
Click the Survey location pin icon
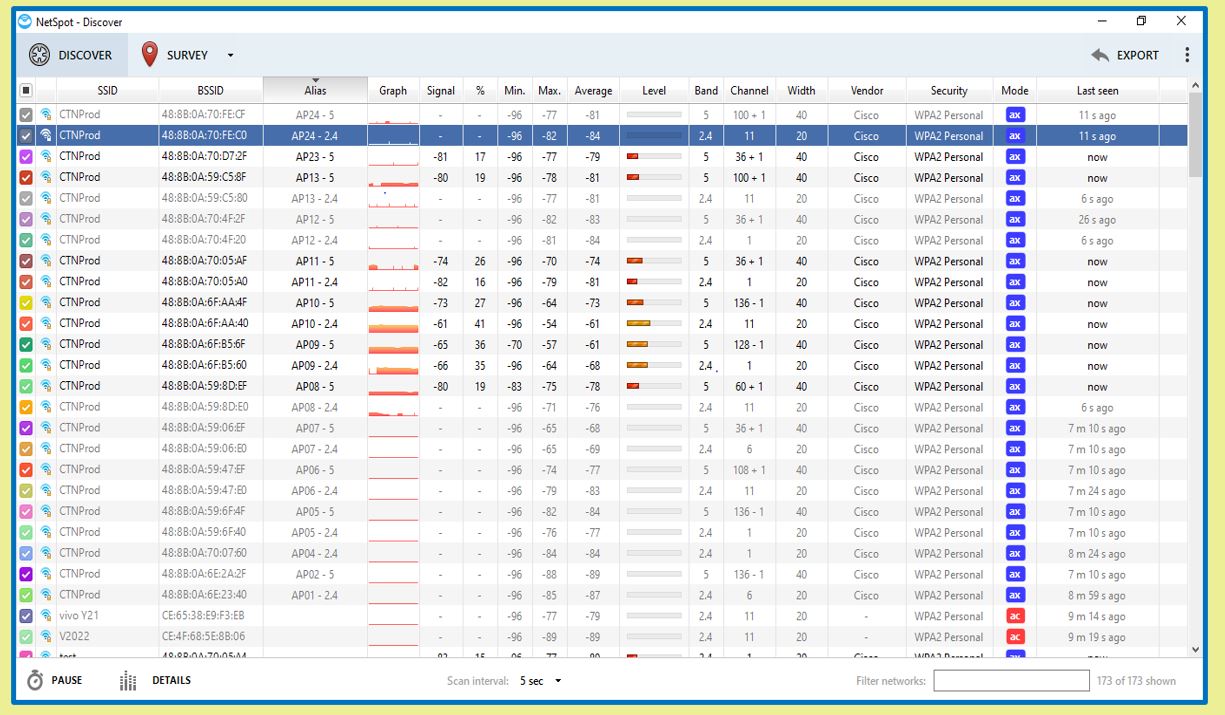(150, 55)
